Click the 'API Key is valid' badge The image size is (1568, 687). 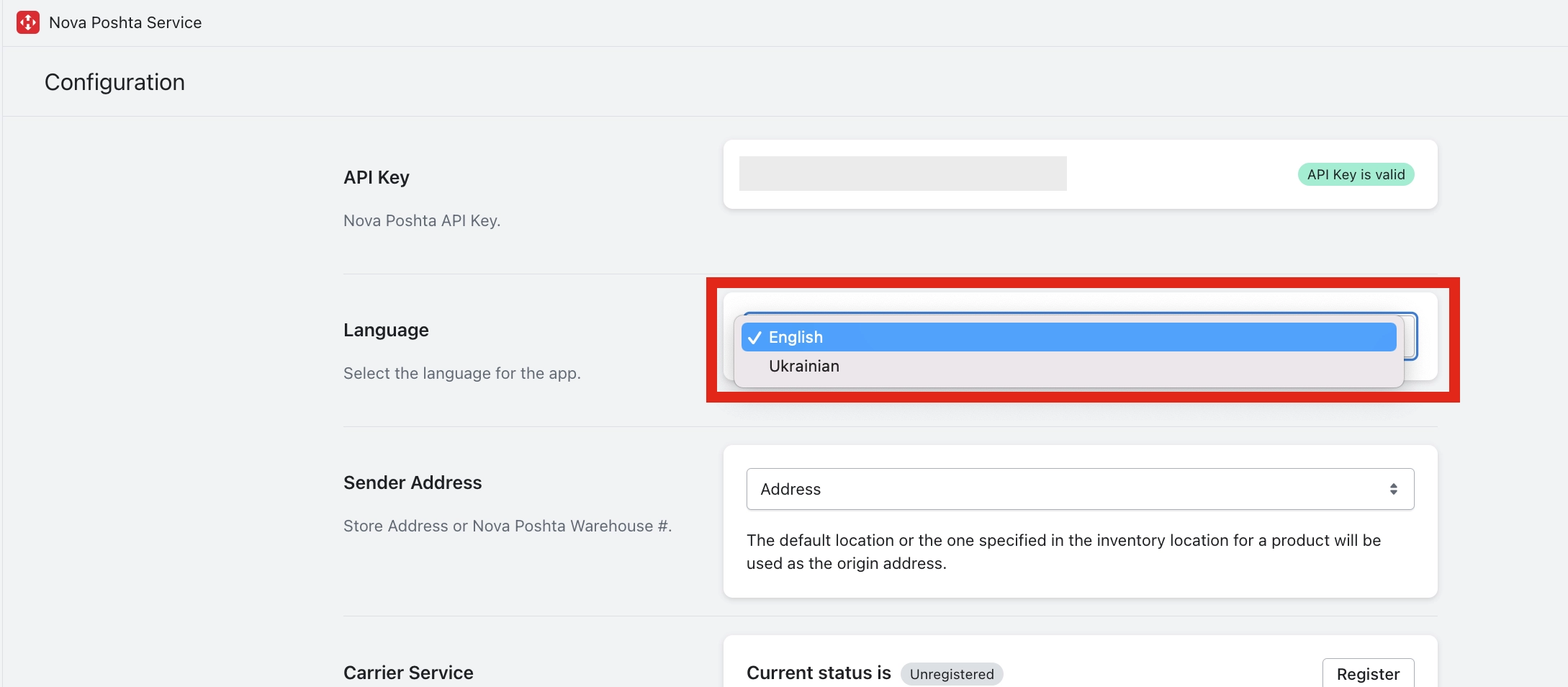pyautogui.click(x=1356, y=174)
